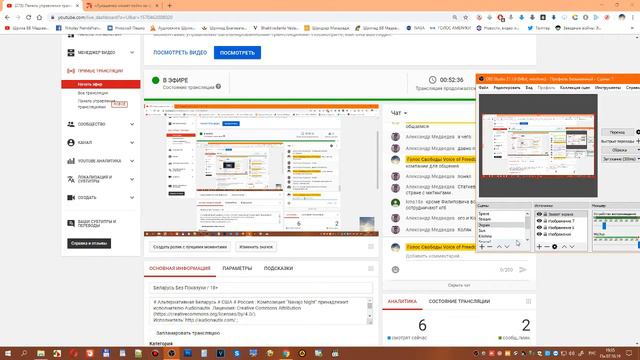Viewport: 640px width, 360px height.
Task: Select Начать эфир in the sidebar
Action: coord(101,84)
